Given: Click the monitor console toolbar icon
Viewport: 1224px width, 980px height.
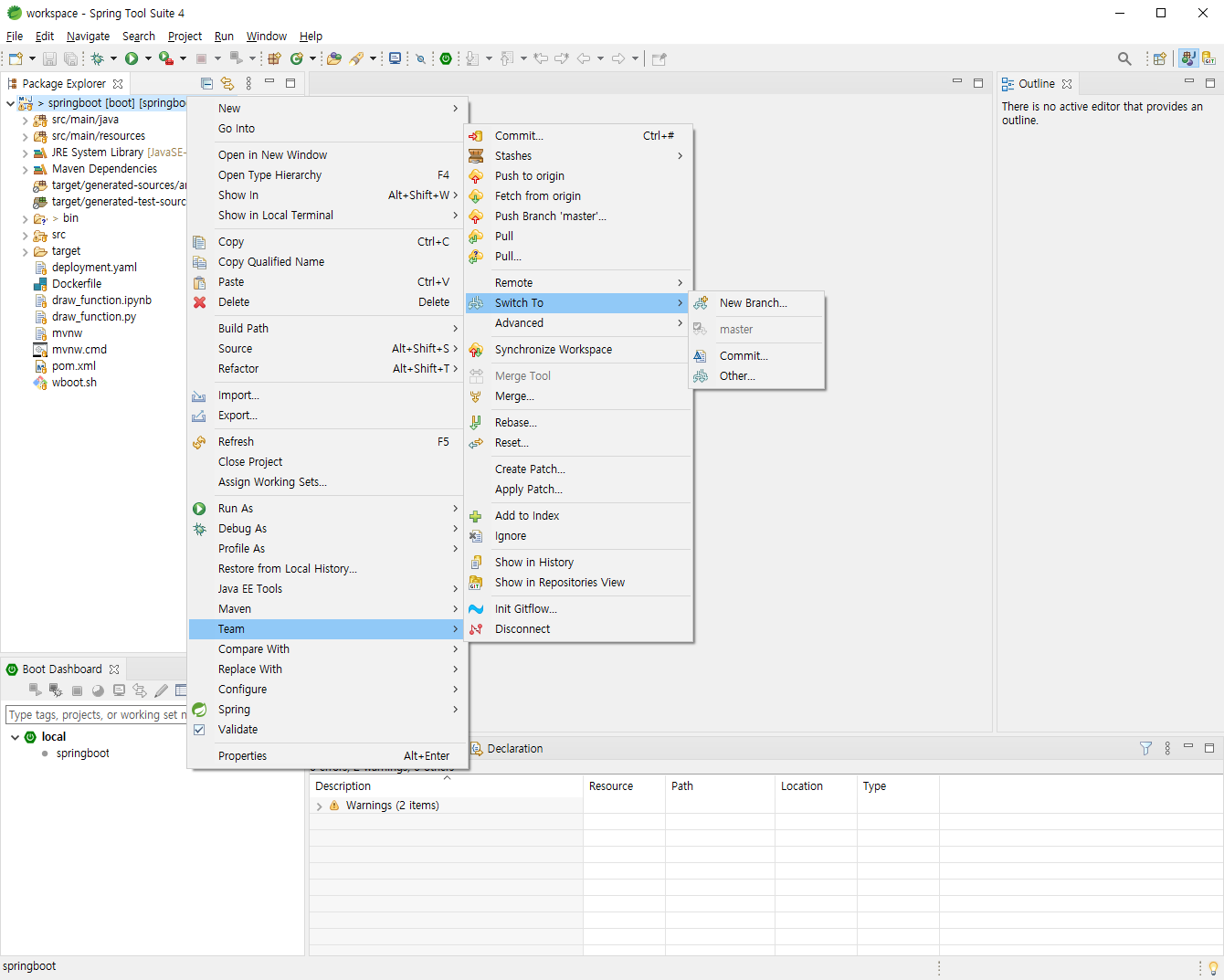Looking at the screenshot, I should 395,58.
